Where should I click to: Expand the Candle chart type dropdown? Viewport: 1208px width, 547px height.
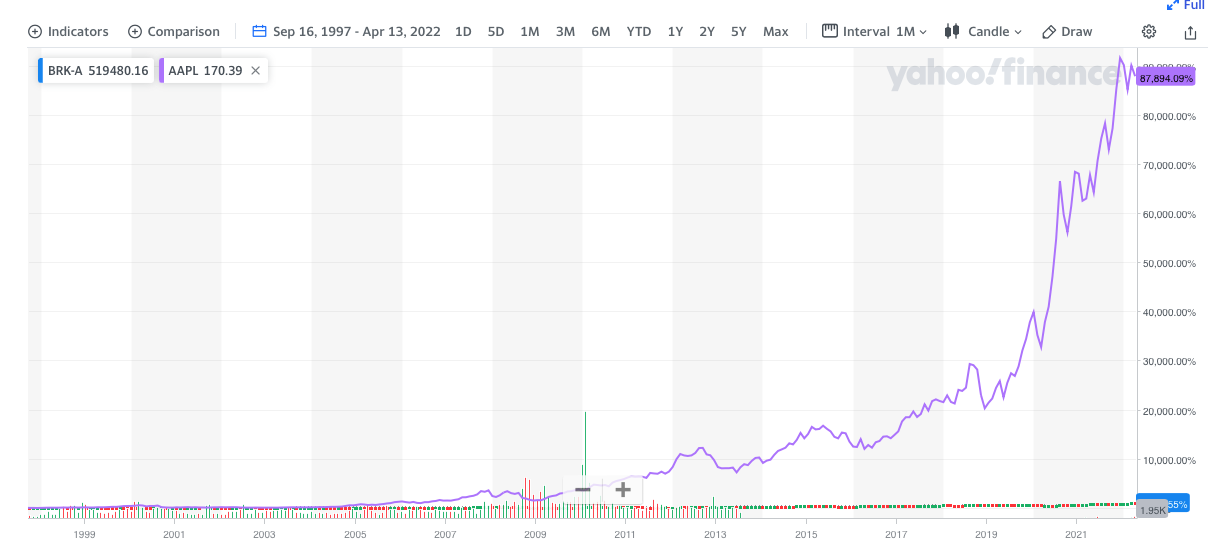click(982, 31)
